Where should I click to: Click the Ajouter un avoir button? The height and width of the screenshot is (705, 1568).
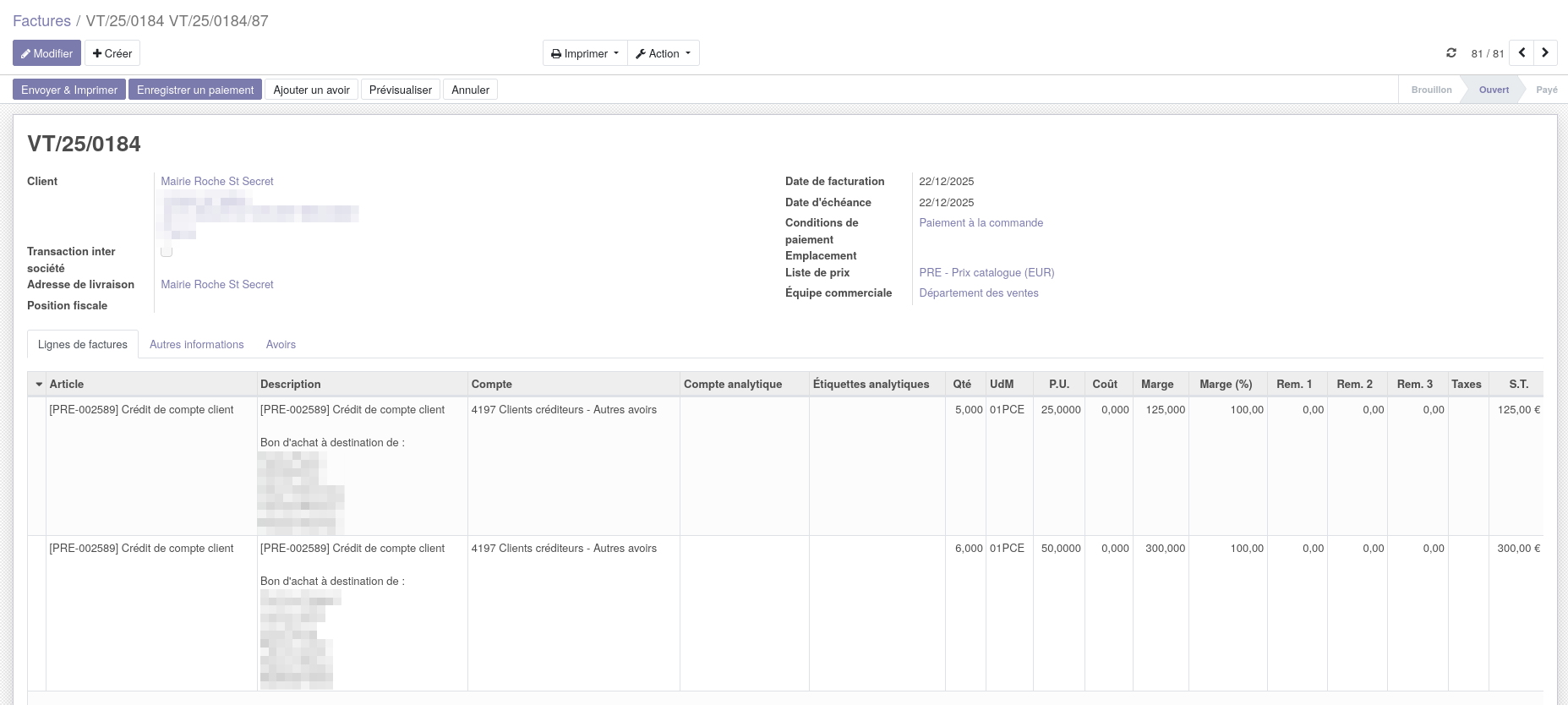point(311,90)
